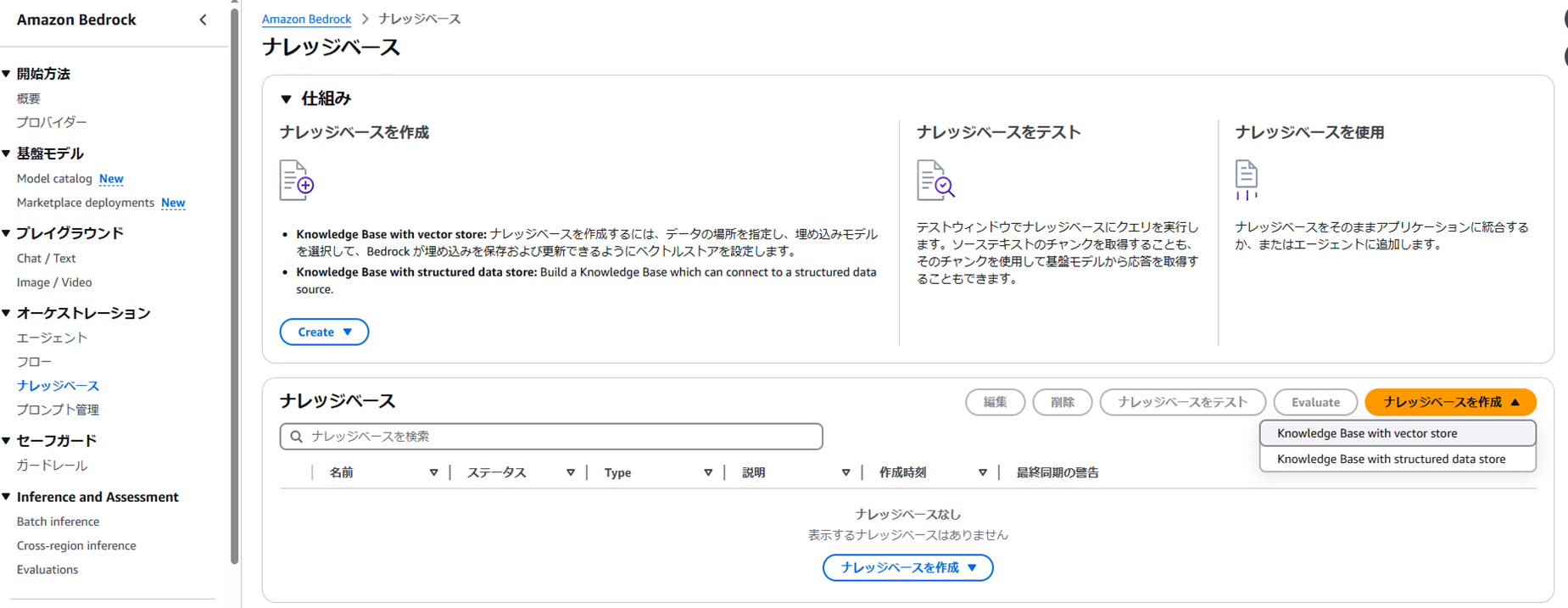Focus the ナレッジベースを検索 search field

click(551, 436)
